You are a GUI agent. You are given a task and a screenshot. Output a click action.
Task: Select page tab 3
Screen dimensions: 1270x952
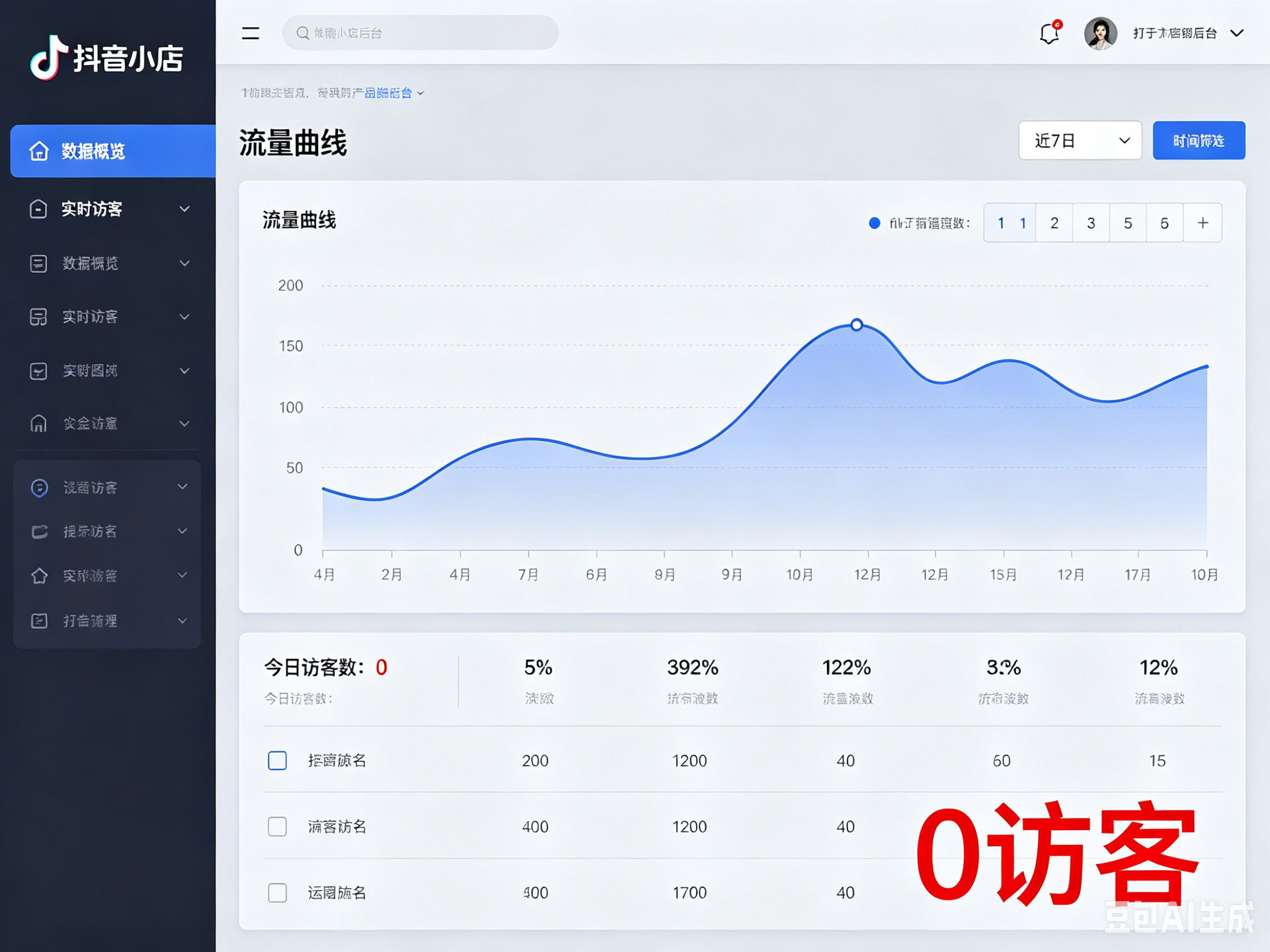[1091, 223]
